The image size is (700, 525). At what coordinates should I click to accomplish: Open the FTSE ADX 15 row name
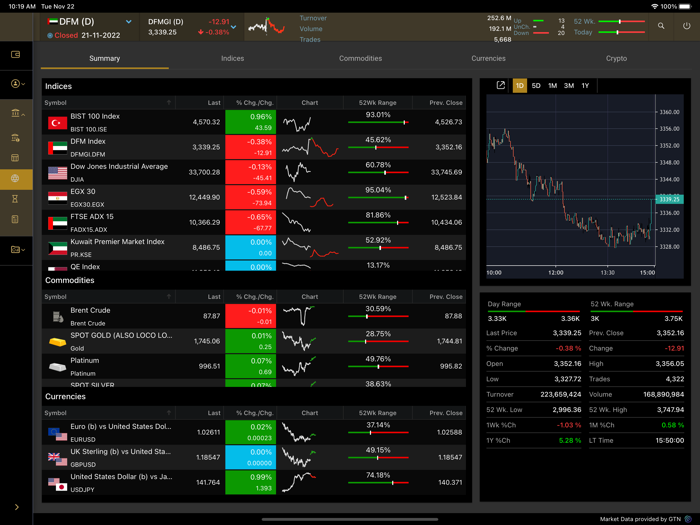coord(92,217)
